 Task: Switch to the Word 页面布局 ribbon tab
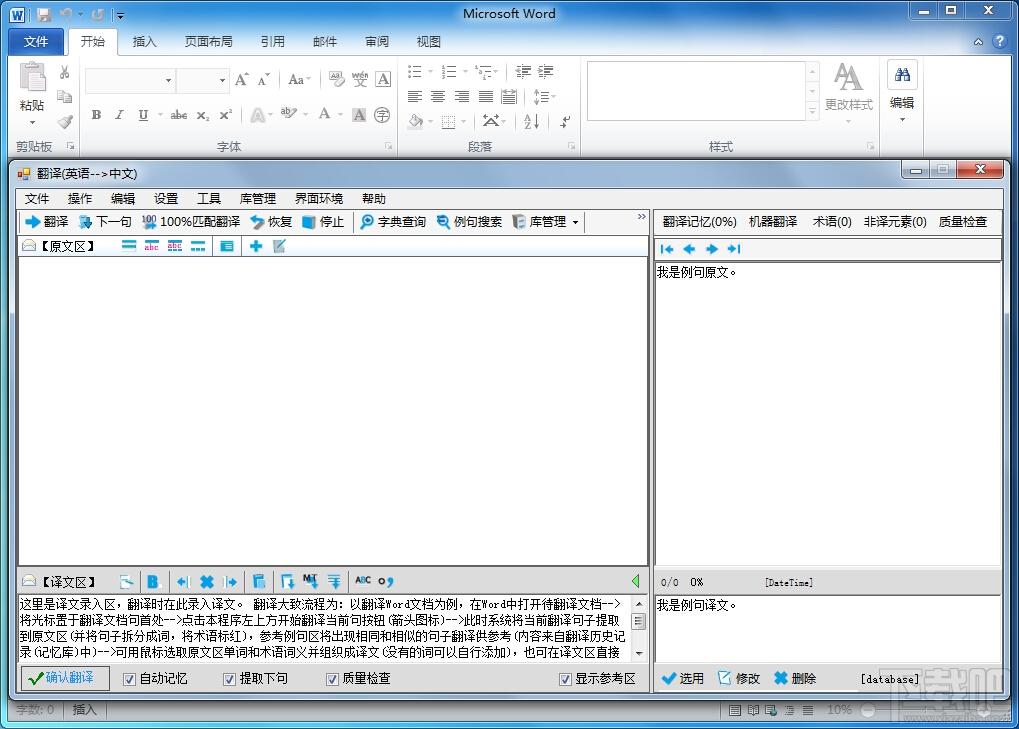pyautogui.click(x=209, y=42)
